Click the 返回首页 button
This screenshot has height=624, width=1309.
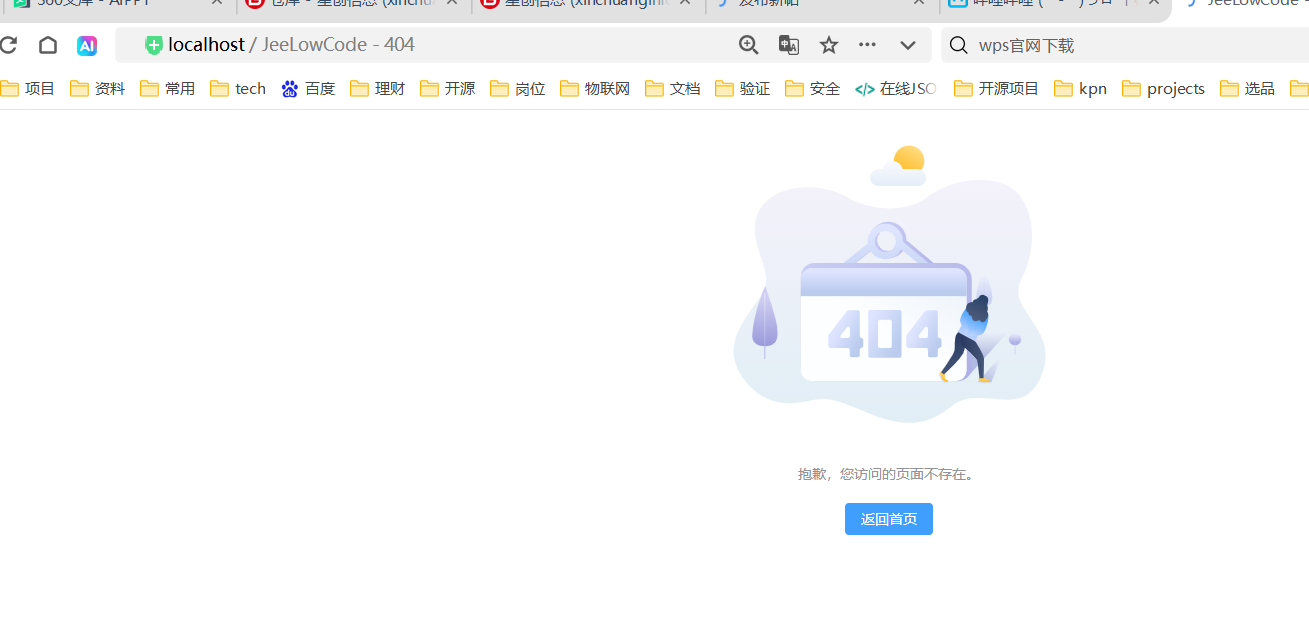tap(888, 519)
